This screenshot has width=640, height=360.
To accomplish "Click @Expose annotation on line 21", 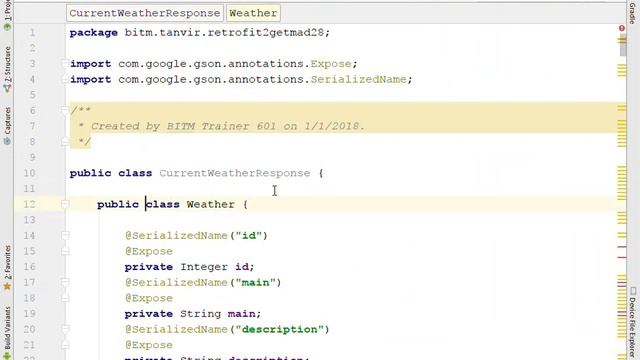I will coord(149,345).
